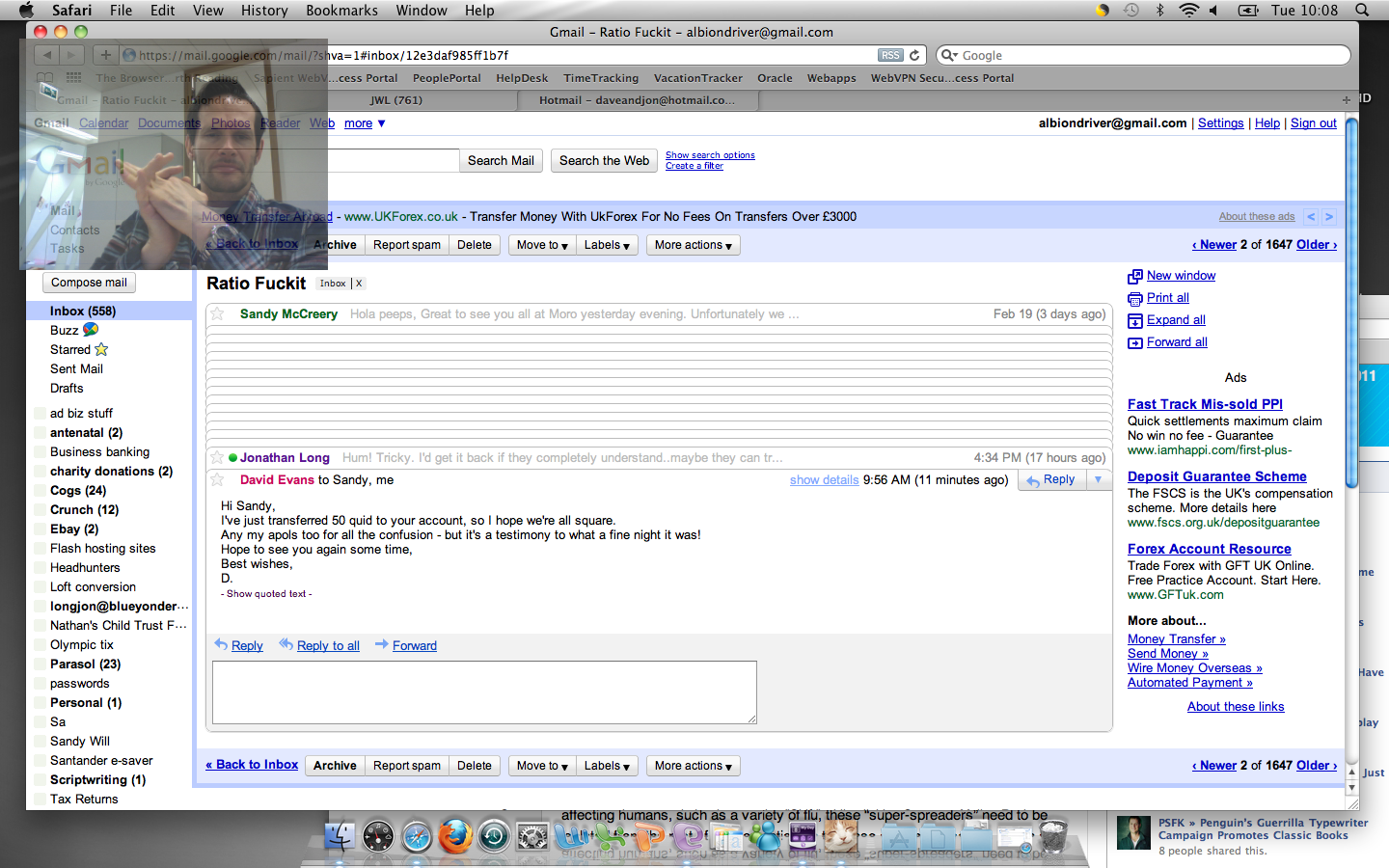Toggle star on Jonathan Long's message
The height and width of the screenshot is (868, 1389).
[x=218, y=457]
